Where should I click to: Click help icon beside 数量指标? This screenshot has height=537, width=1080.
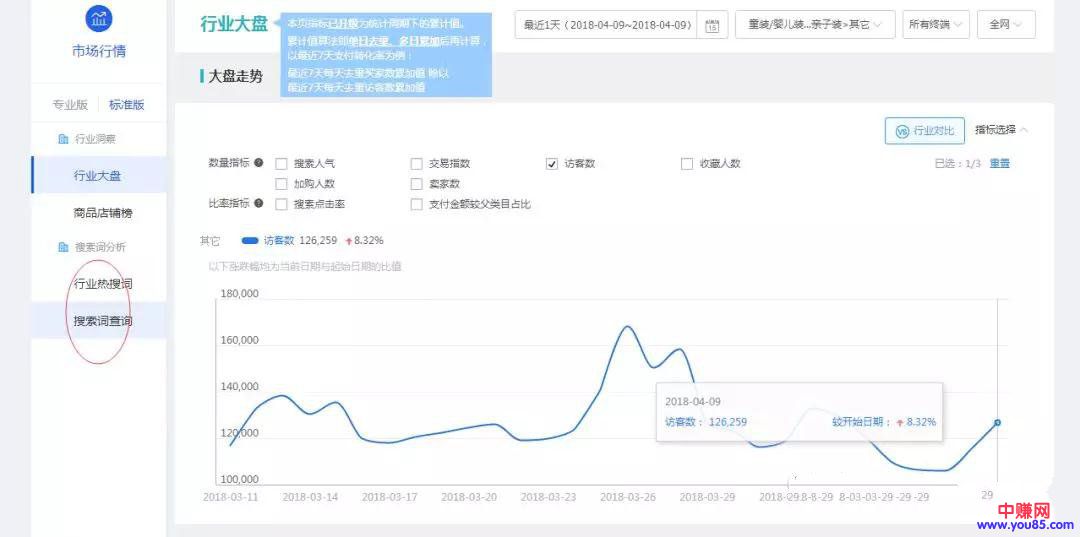point(259,163)
